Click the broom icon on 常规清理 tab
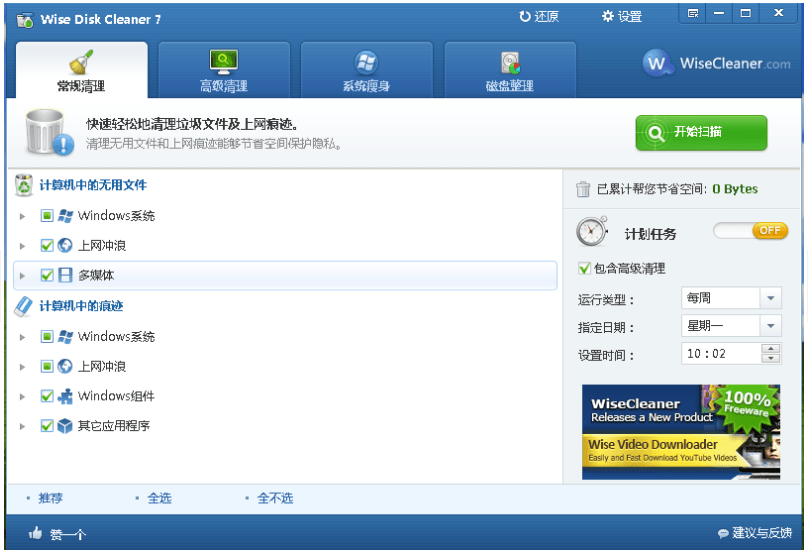808x554 pixels. point(81,62)
